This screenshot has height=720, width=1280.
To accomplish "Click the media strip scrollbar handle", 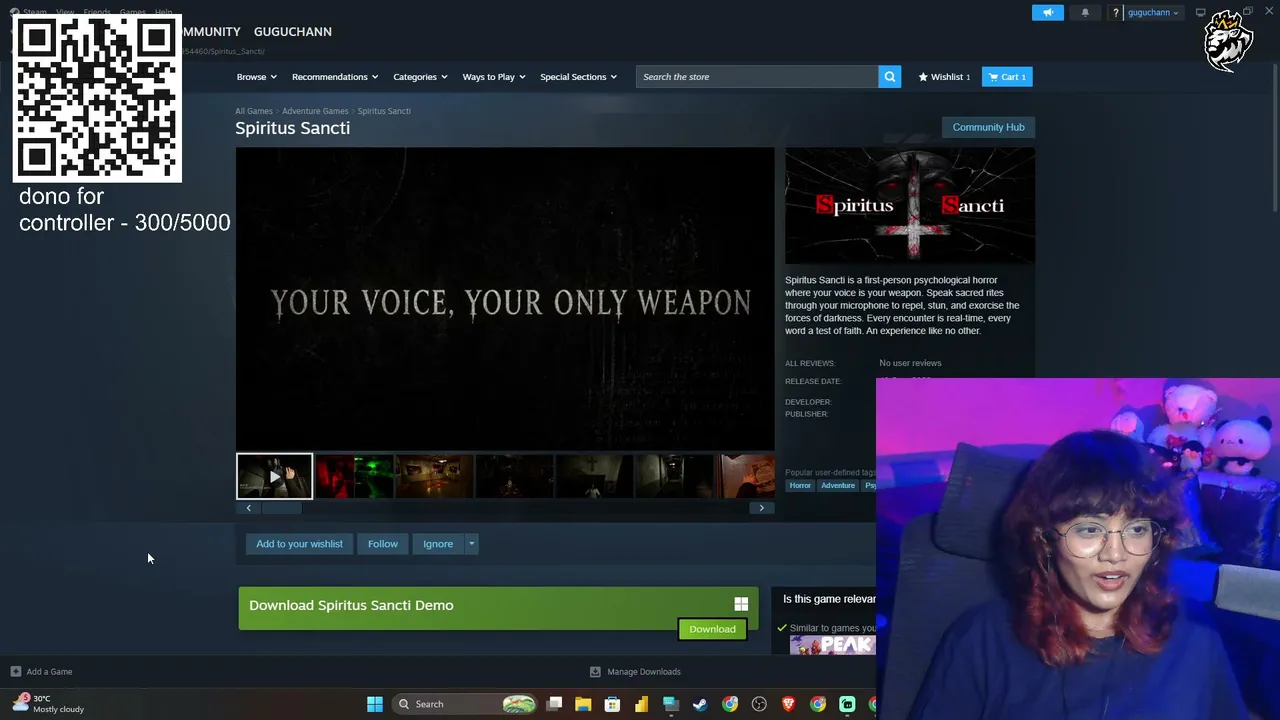I will point(281,508).
